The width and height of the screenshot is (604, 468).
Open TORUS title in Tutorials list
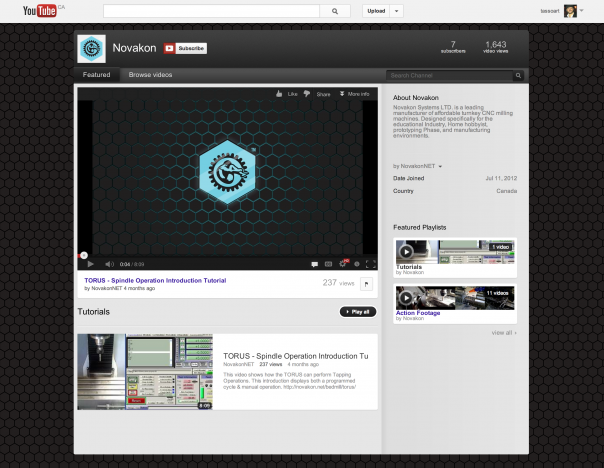click(x=295, y=356)
